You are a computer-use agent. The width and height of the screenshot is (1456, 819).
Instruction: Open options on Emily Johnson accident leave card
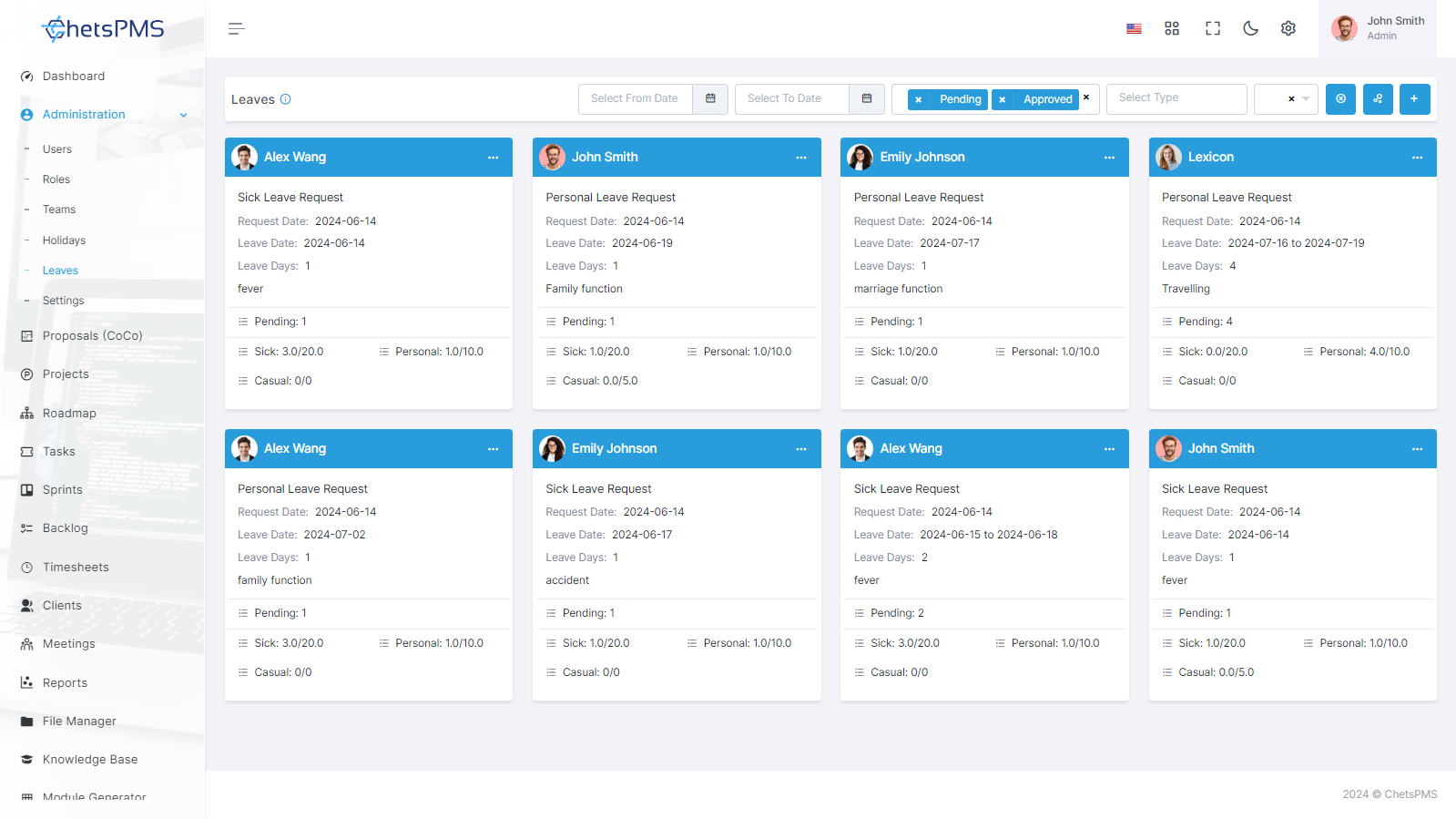click(x=801, y=449)
